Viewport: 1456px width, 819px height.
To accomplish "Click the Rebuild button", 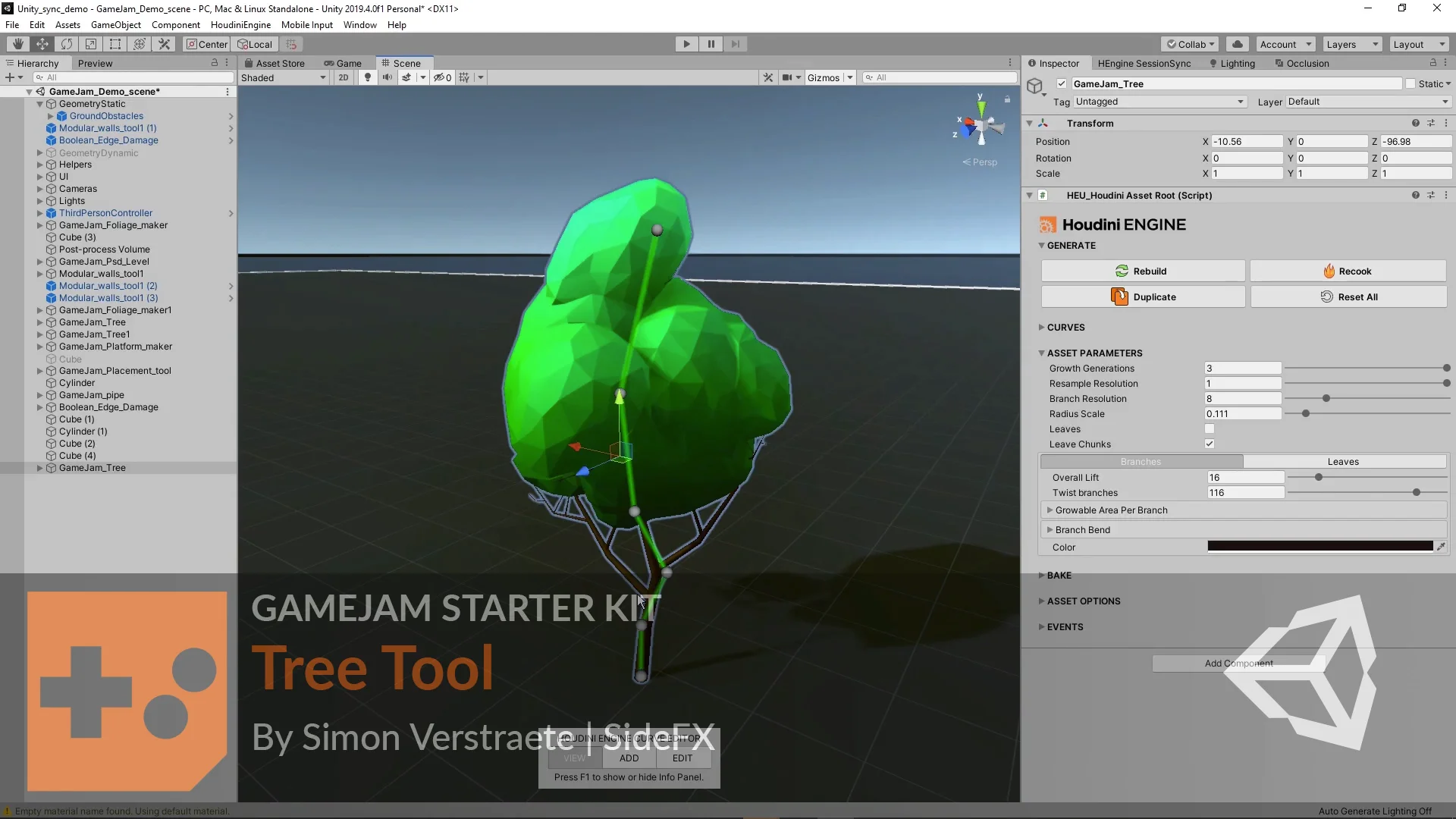I will coord(1143,271).
